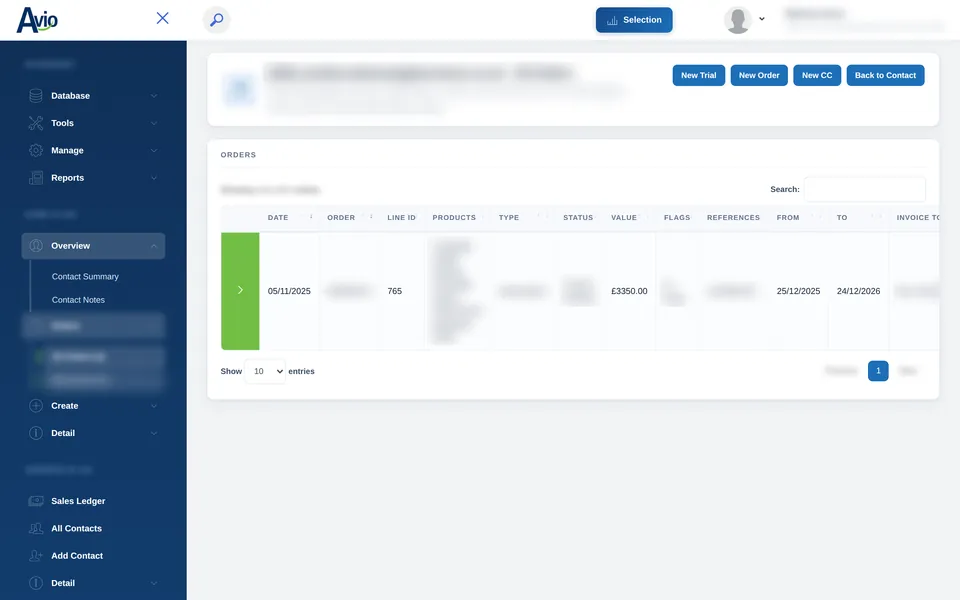The image size is (960, 600).
Task: Open the user account dropdown arrow
Action: tap(762, 19)
